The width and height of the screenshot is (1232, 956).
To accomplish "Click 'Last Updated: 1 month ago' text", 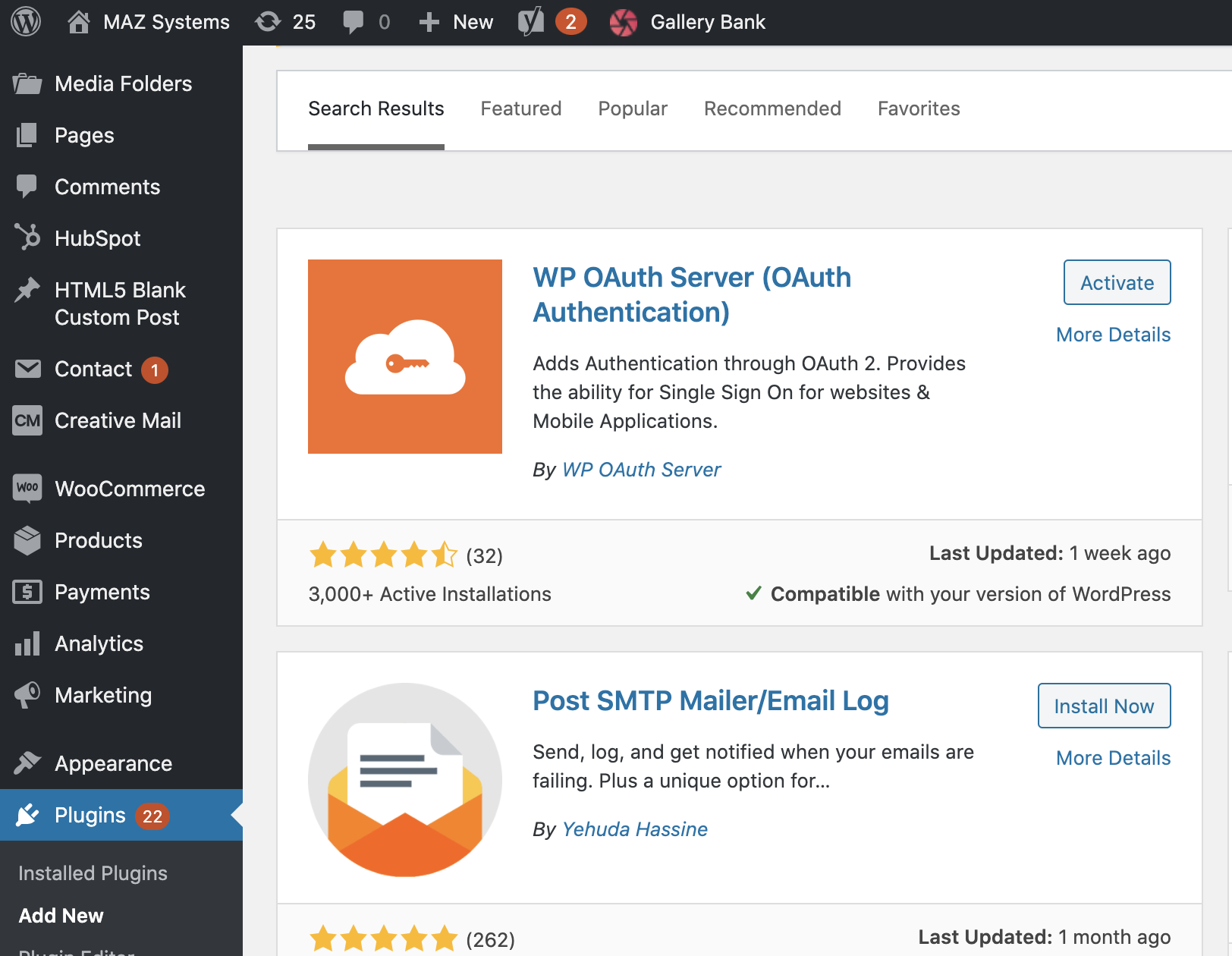I will pos(1044,937).
